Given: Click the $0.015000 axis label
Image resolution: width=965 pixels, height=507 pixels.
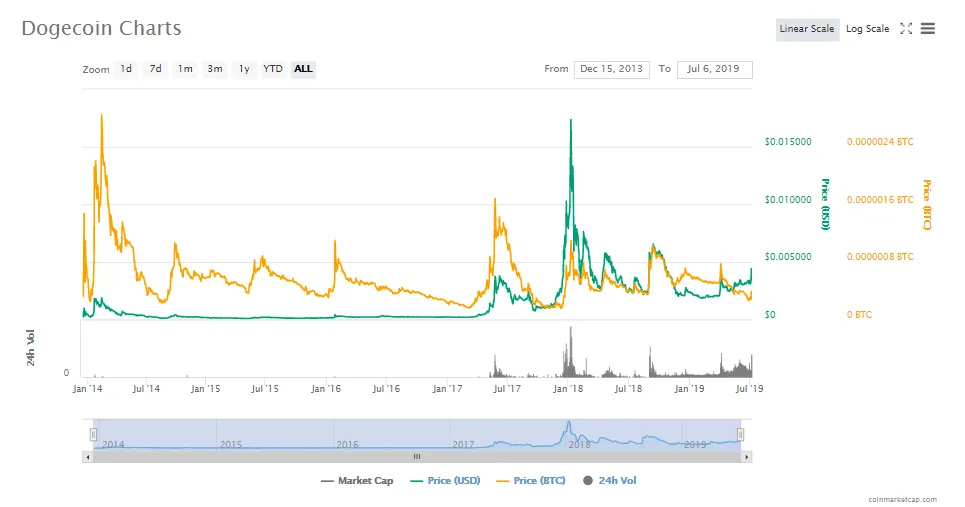Looking at the screenshot, I should click(788, 142).
